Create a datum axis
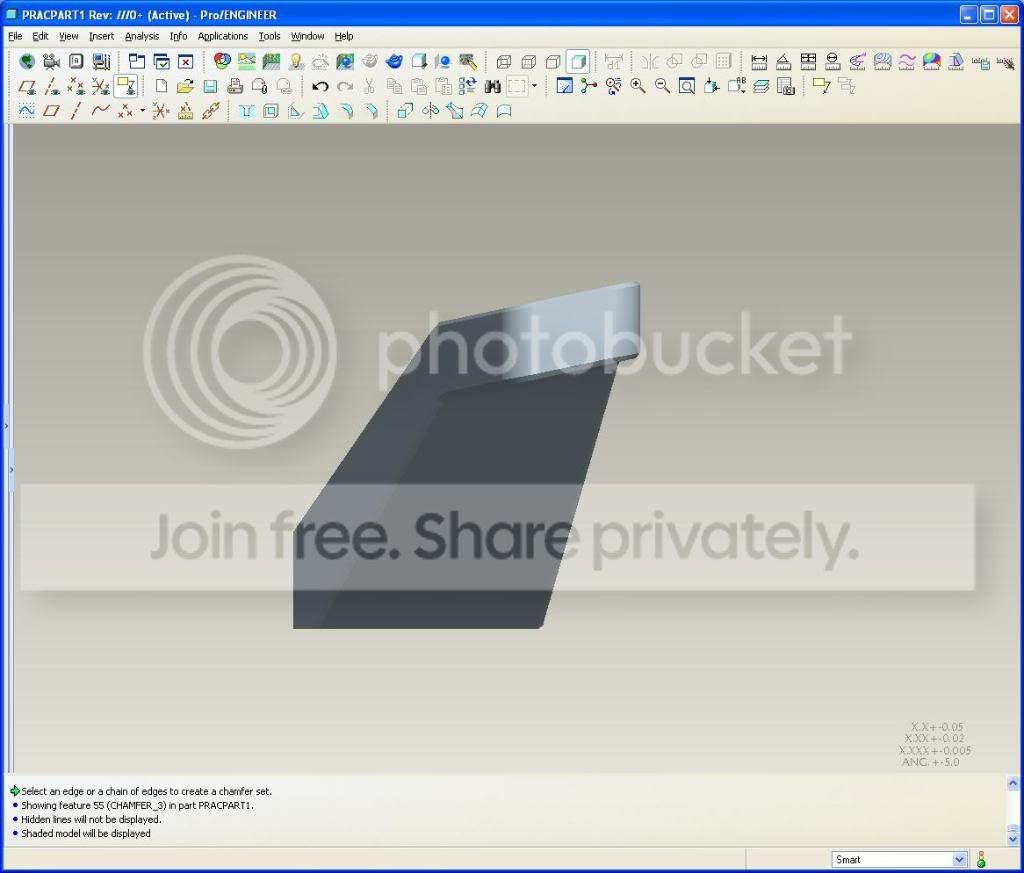The height and width of the screenshot is (873, 1024). click(x=76, y=111)
